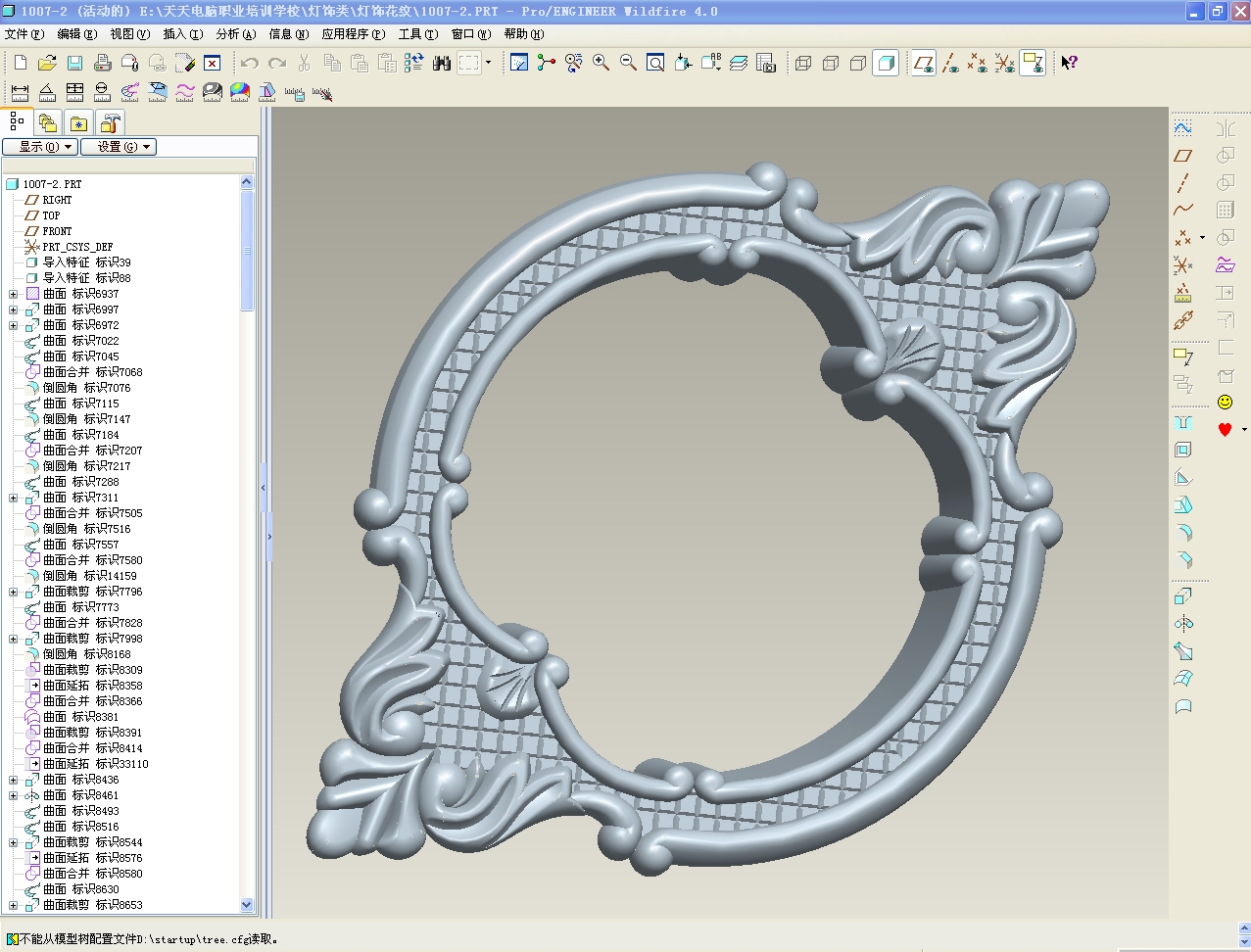Viewport: 1251px width, 952px height.
Task: Open the Find binoculars tool
Action: pos(442,63)
